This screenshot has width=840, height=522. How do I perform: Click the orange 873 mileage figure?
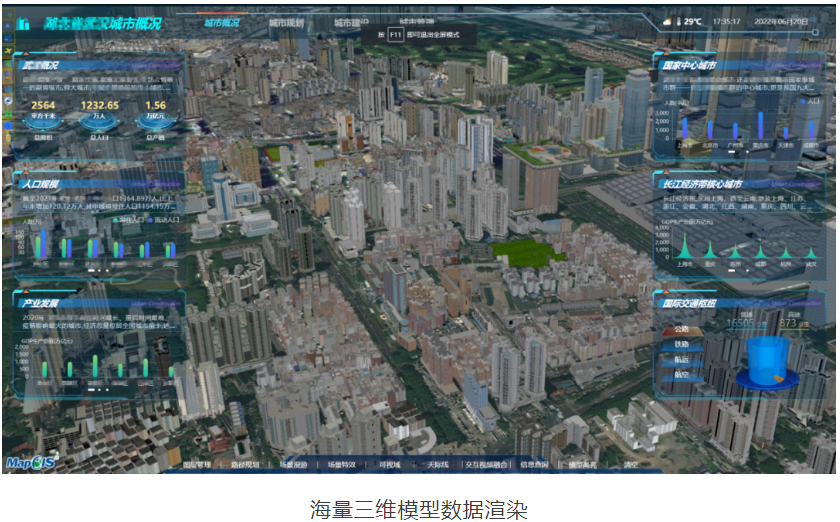coord(790,323)
